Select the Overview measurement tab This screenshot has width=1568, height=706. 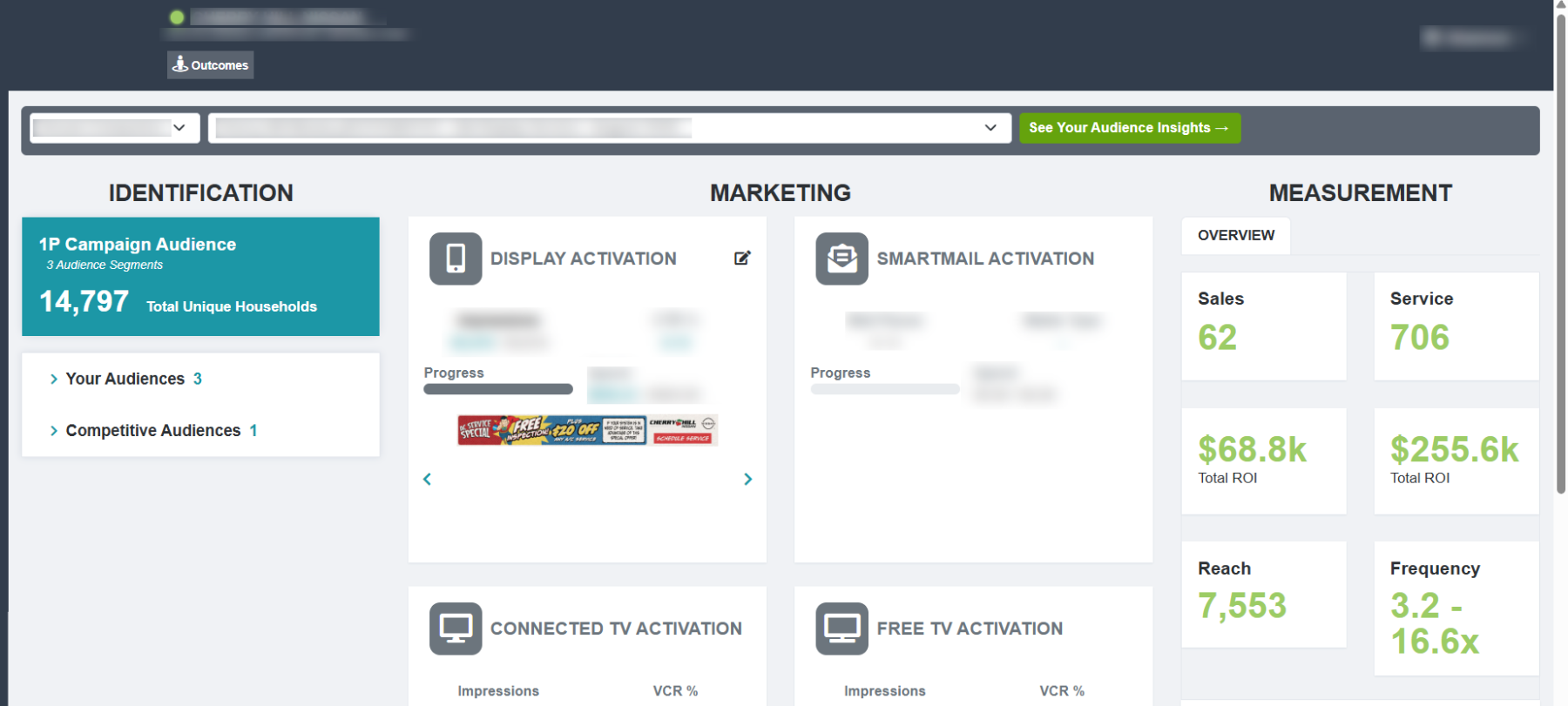coord(1236,235)
